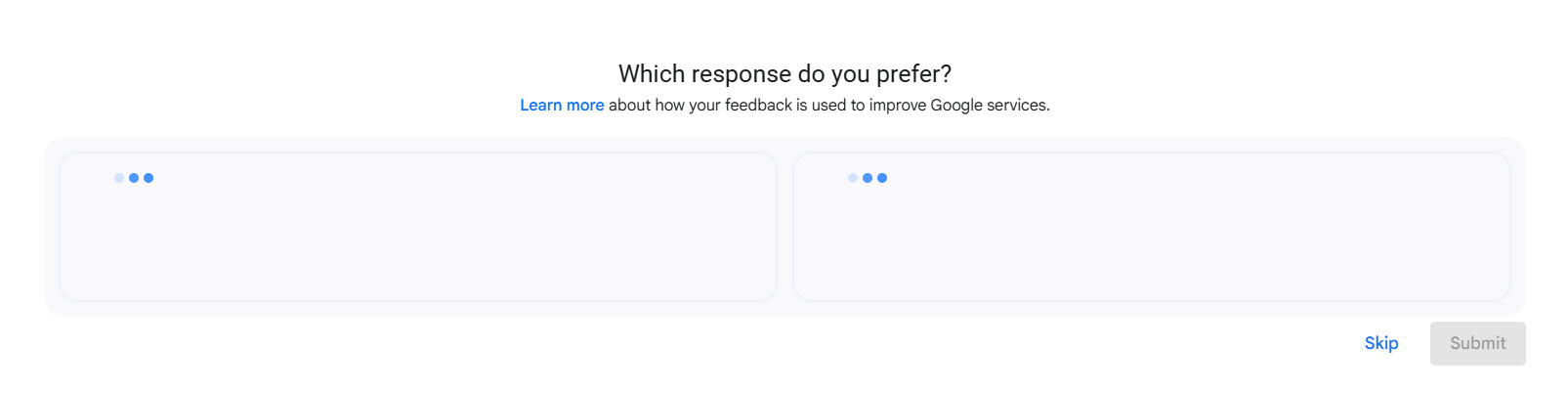1568x393 pixels.
Task: Click the last loading dot in left card
Action: (x=148, y=178)
